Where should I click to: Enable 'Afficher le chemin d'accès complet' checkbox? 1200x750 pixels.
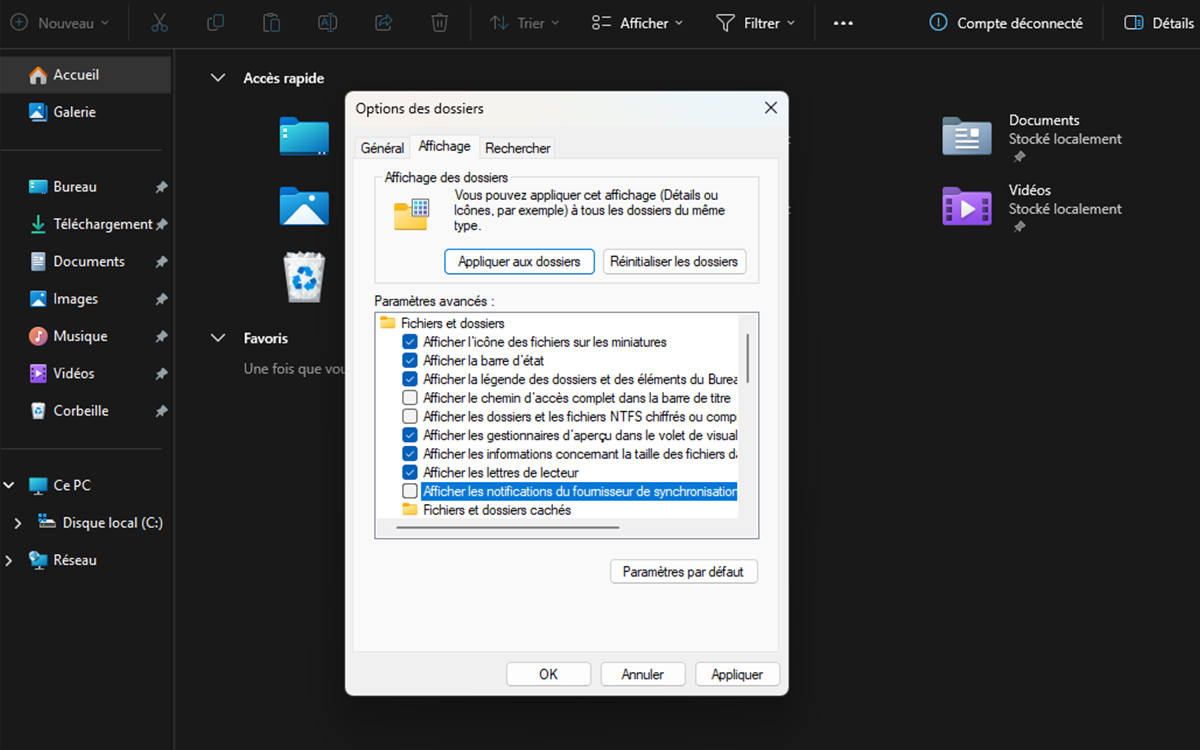pyautogui.click(x=410, y=398)
